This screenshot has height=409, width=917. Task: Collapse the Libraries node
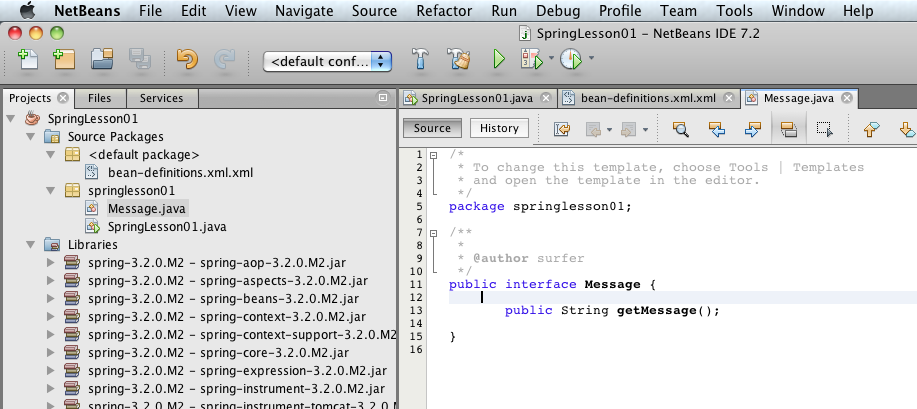30,245
